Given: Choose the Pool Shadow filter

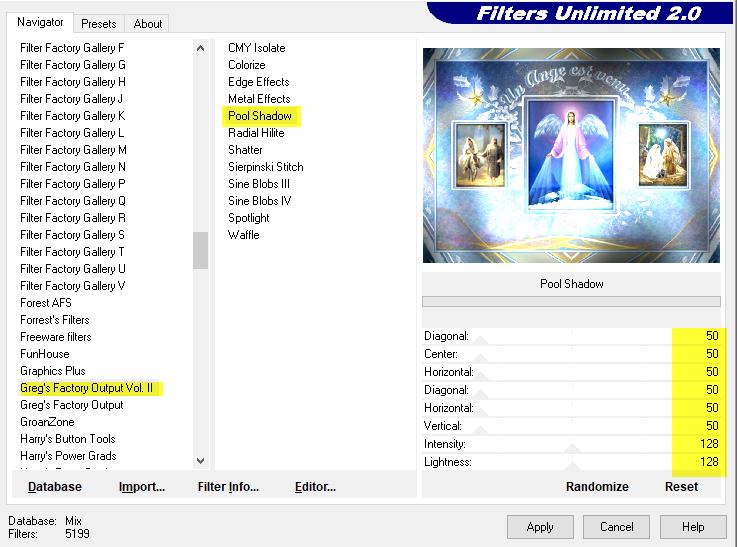Looking at the screenshot, I should pyautogui.click(x=259, y=116).
